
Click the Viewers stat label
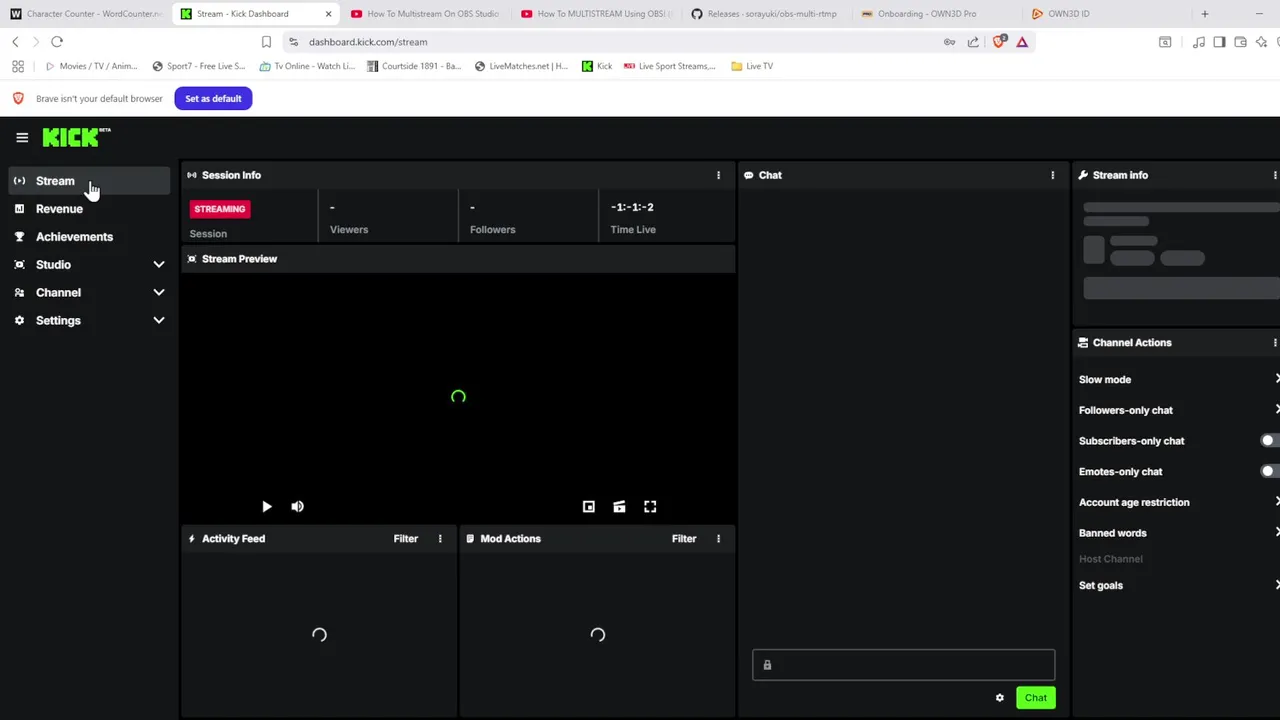(x=349, y=230)
